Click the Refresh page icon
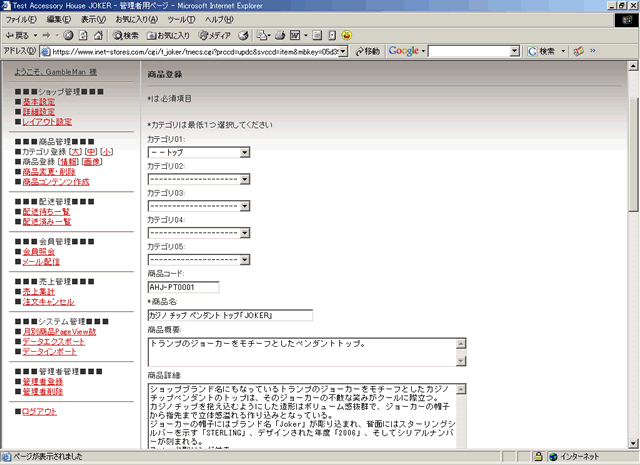The height and width of the screenshot is (465, 640). tap(82, 35)
